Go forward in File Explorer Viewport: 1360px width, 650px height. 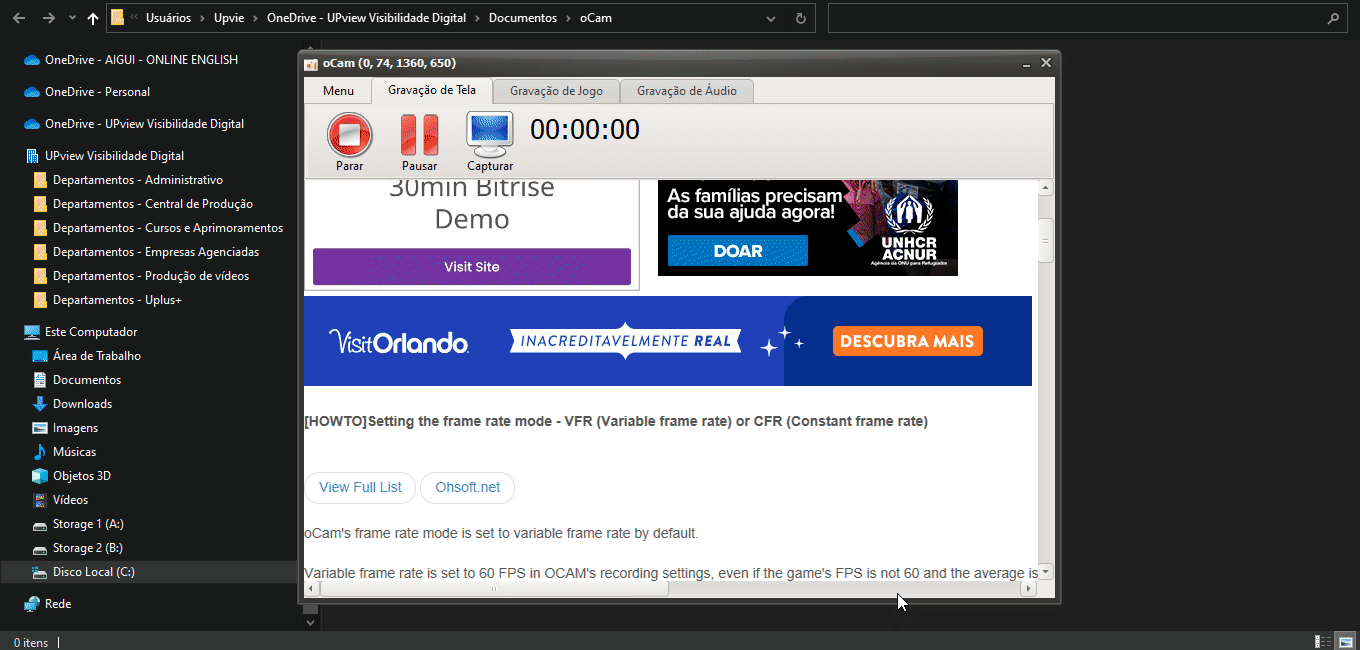point(49,18)
